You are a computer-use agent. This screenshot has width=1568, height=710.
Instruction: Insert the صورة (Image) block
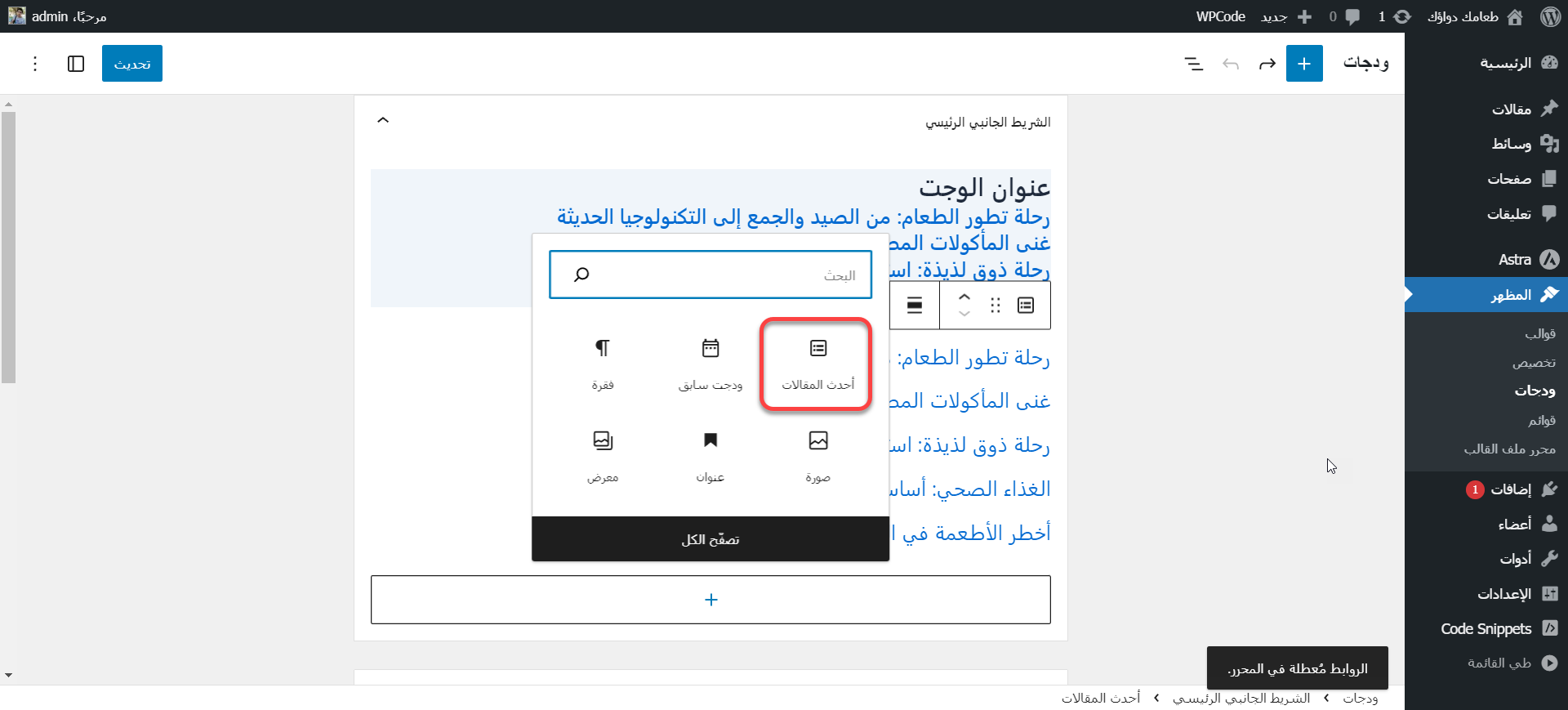(x=817, y=456)
